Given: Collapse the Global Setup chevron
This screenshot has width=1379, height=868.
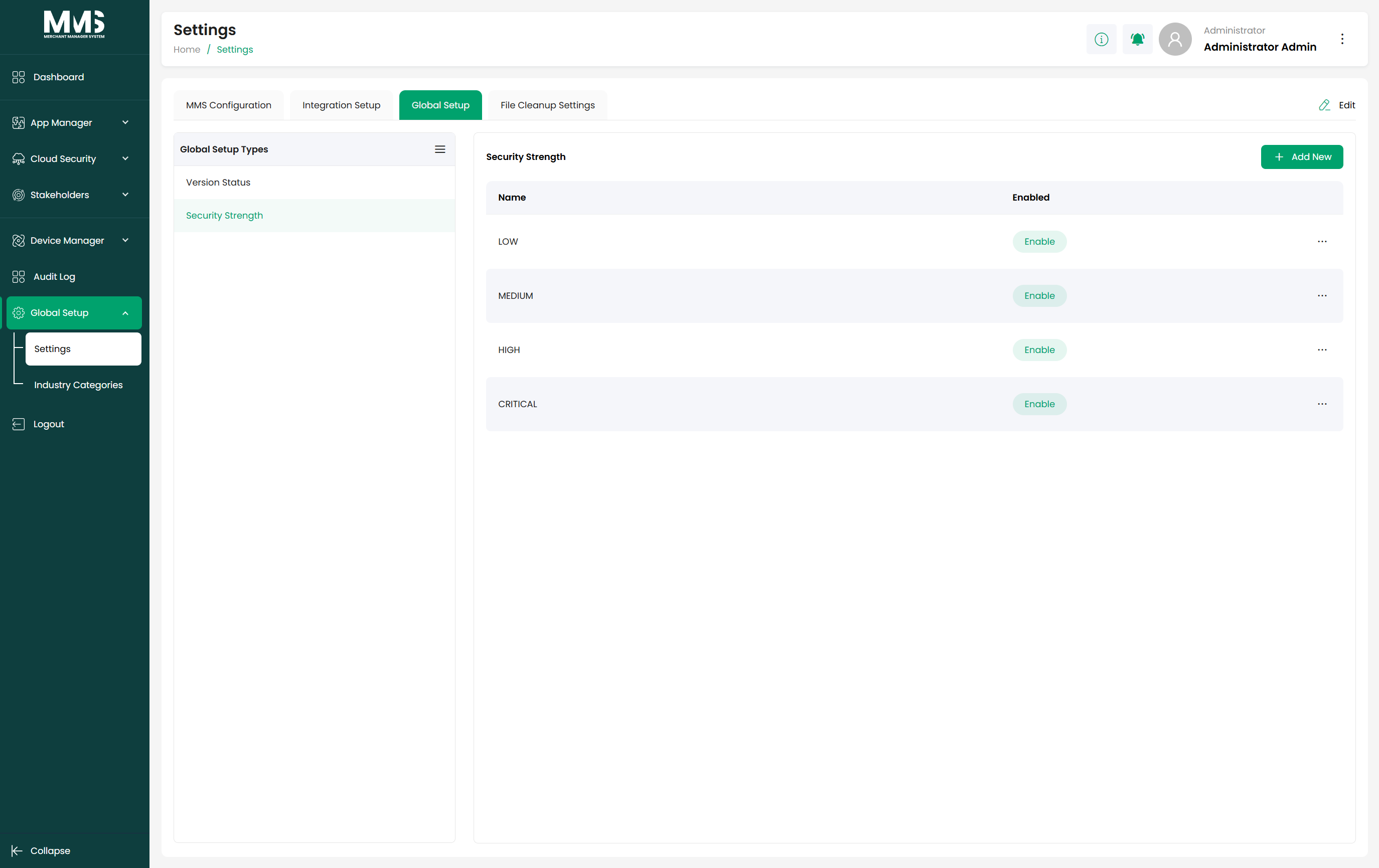Looking at the screenshot, I should coord(125,313).
